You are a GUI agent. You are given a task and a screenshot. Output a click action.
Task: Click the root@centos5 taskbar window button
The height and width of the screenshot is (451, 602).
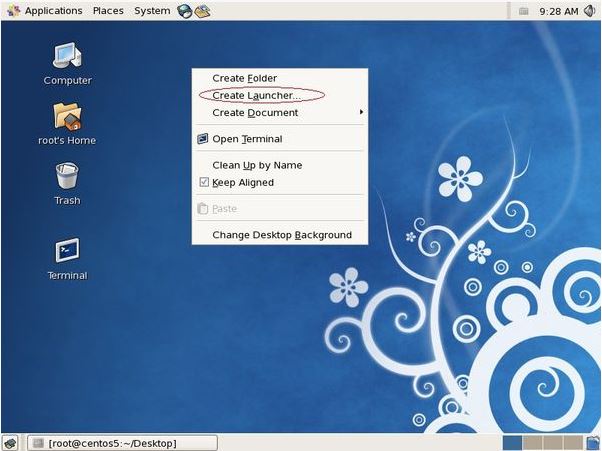click(x=122, y=443)
